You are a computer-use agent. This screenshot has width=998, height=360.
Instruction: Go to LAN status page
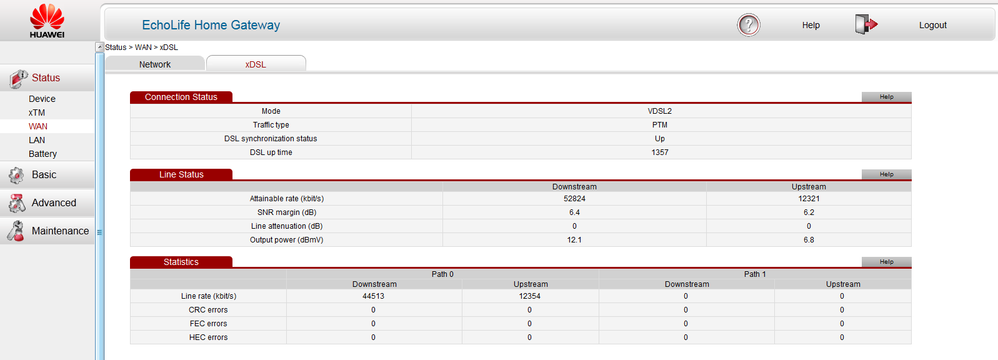point(37,140)
